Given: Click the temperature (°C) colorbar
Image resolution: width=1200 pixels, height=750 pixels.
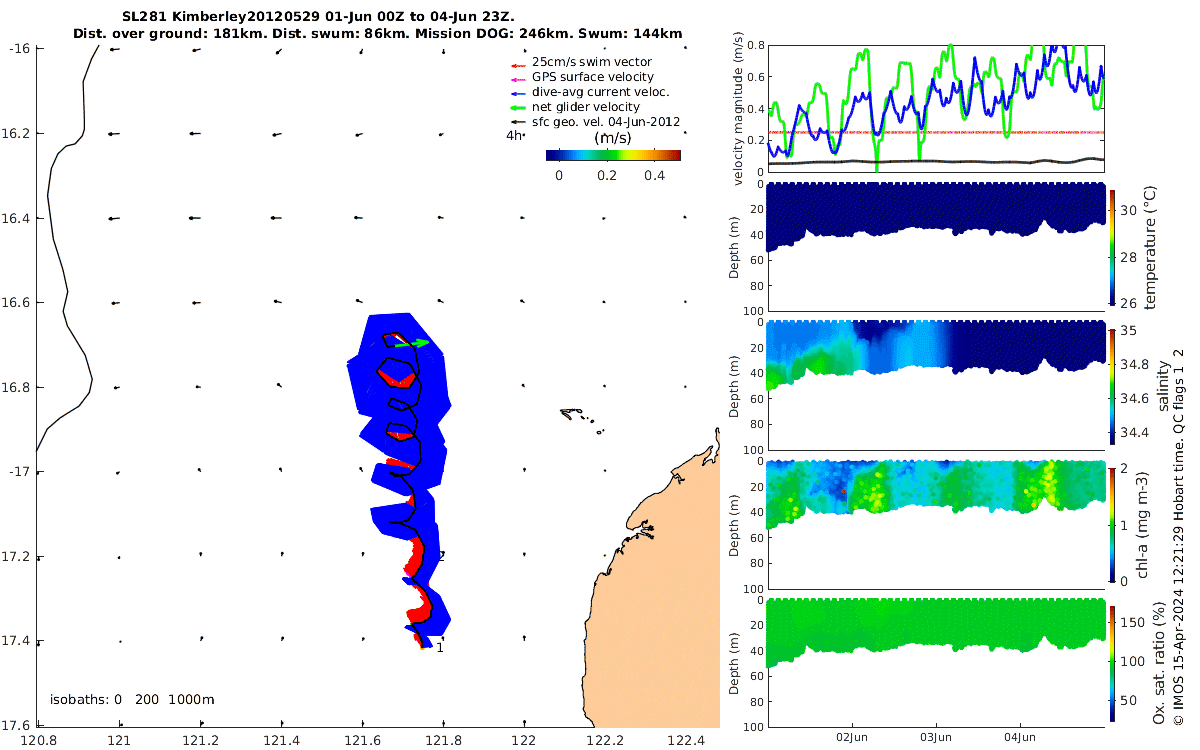Looking at the screenshot, I should pos(1114,246).
